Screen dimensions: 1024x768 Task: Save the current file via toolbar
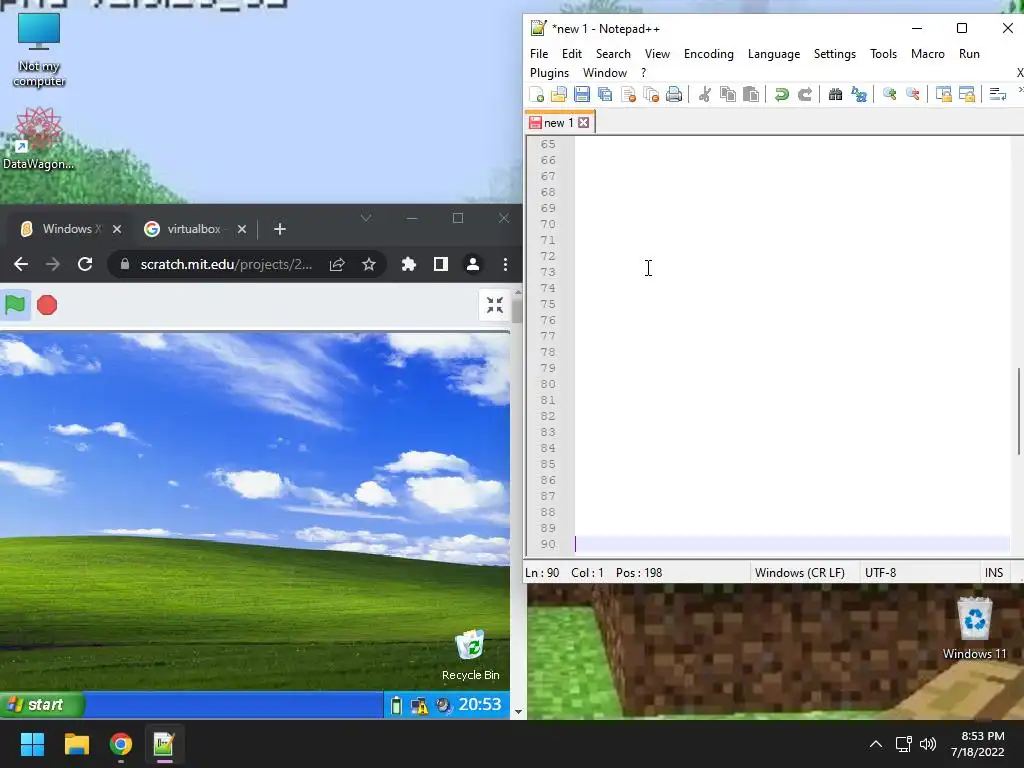click(x=582, y=94)
